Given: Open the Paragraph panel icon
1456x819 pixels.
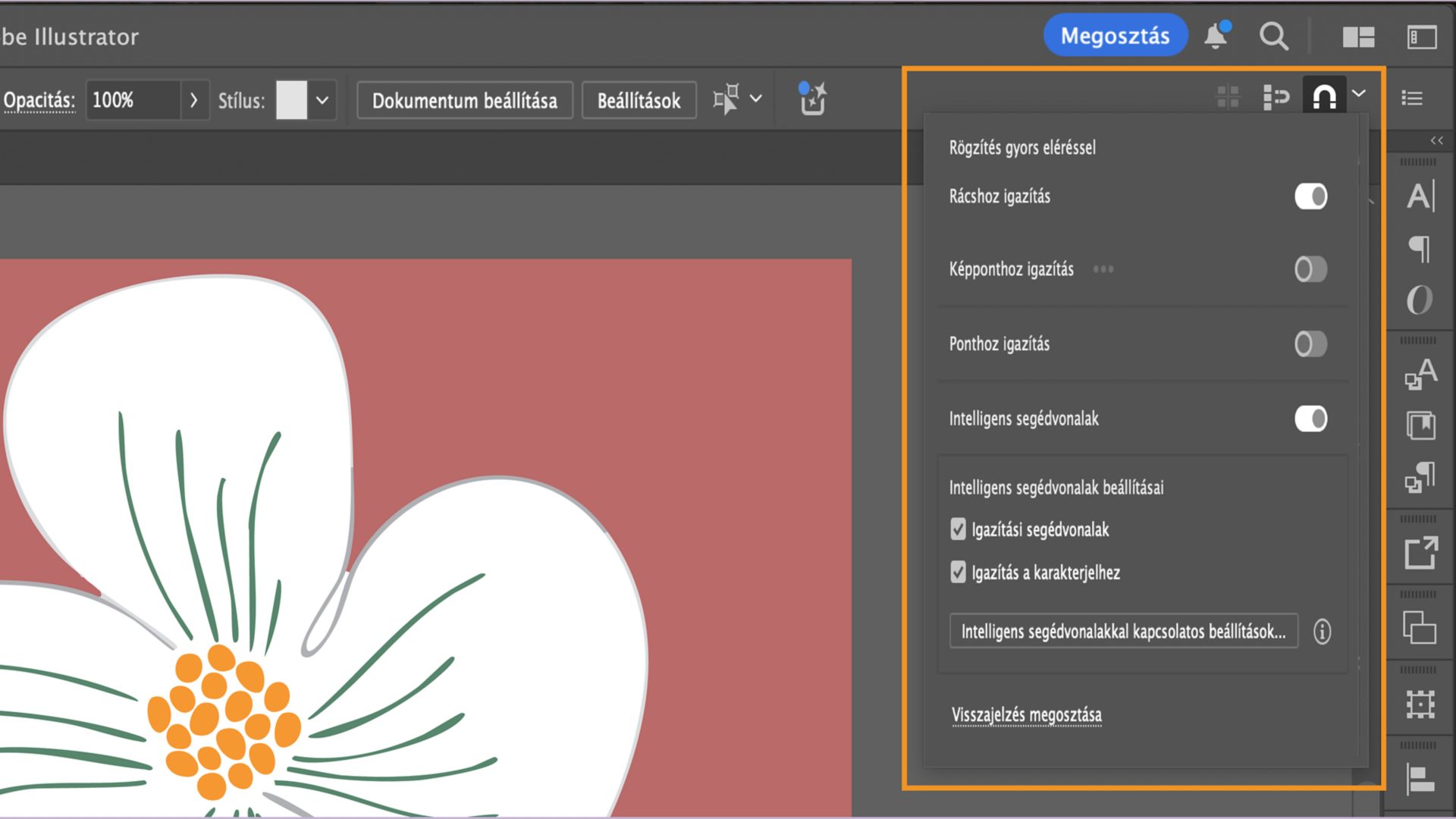Looking at the screenshot, I should click(x=1420, y=248).
